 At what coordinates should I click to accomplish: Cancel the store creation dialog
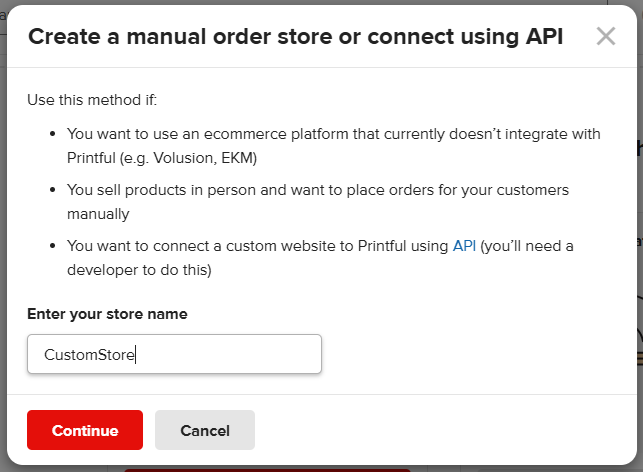tap(205, 430)
